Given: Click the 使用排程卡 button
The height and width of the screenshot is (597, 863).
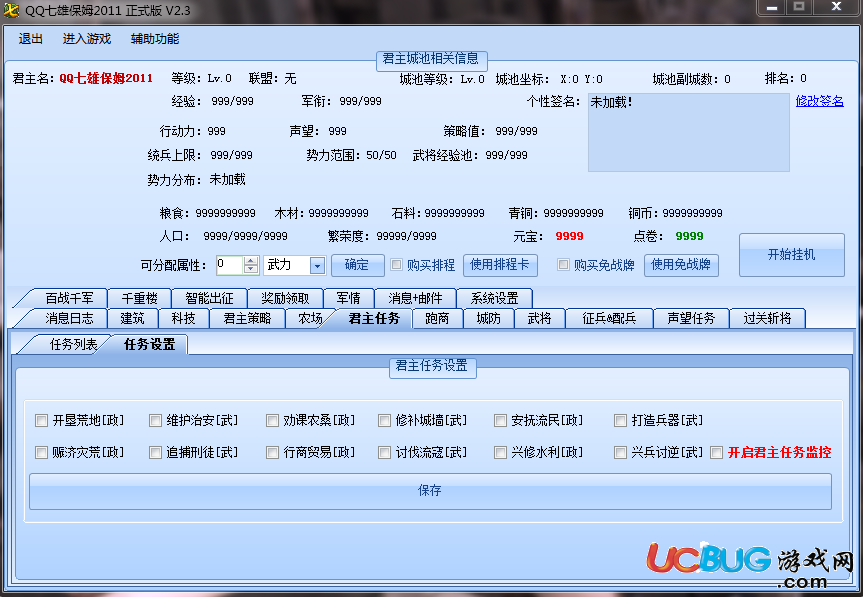Looking at the screenshot, I should click(x=499, y=265).
